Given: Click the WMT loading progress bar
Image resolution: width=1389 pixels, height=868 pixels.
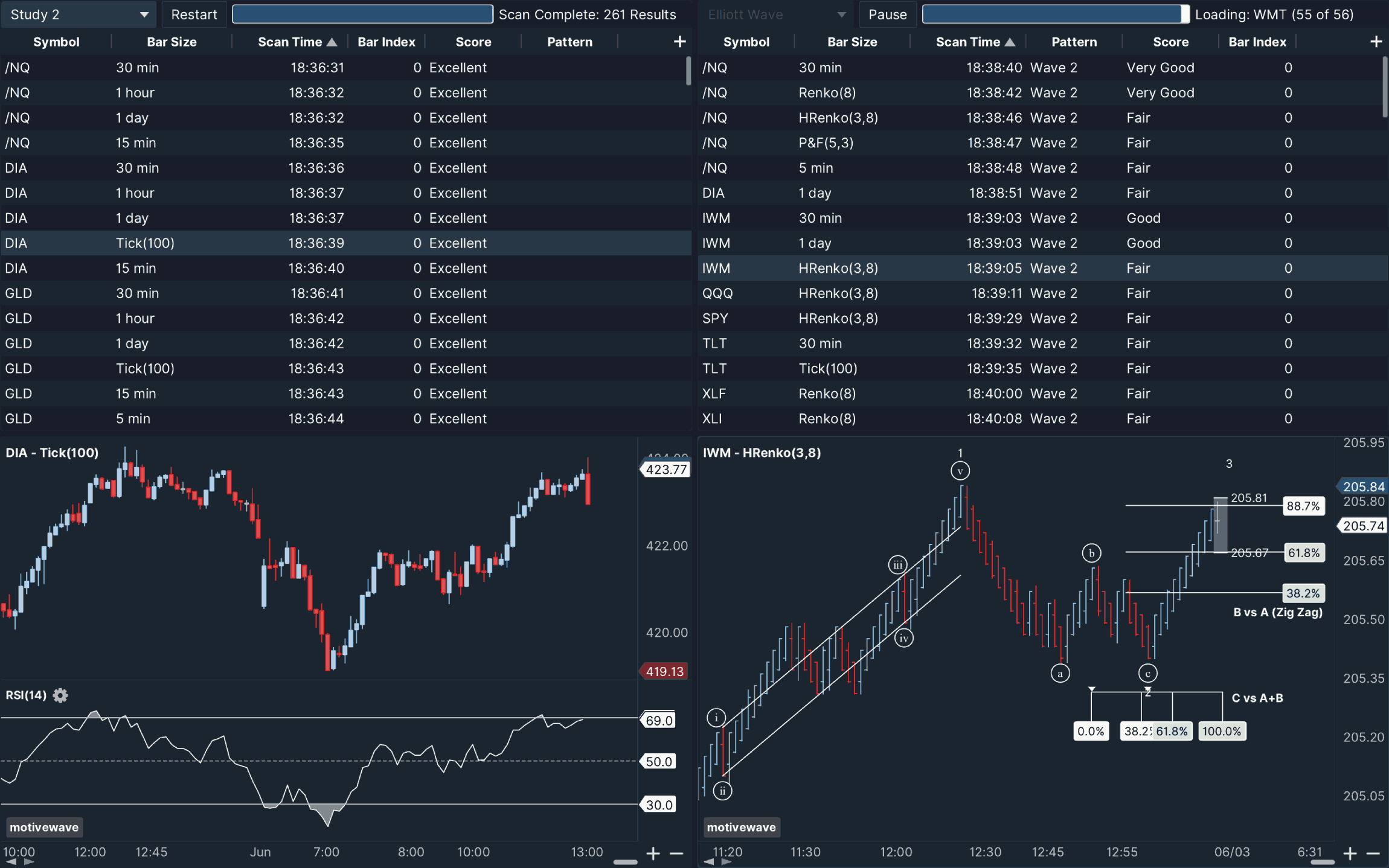Looking at the screenshot, I should coord(1055,14).
